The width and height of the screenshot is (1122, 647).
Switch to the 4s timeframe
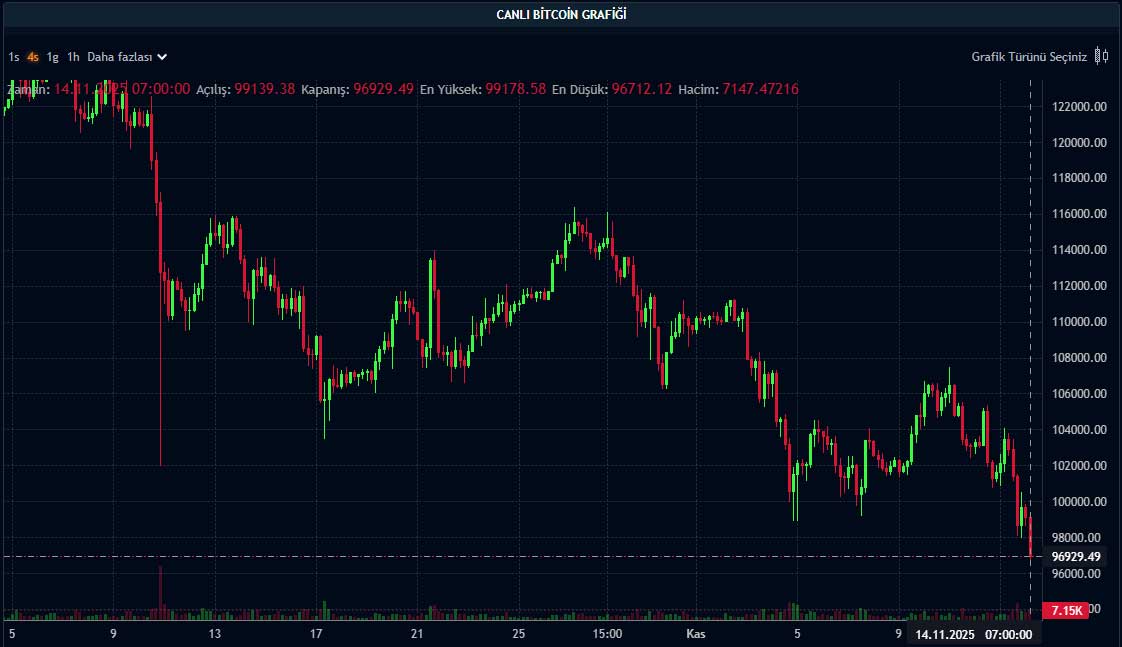pyautogui.click(x=31, y=57)
